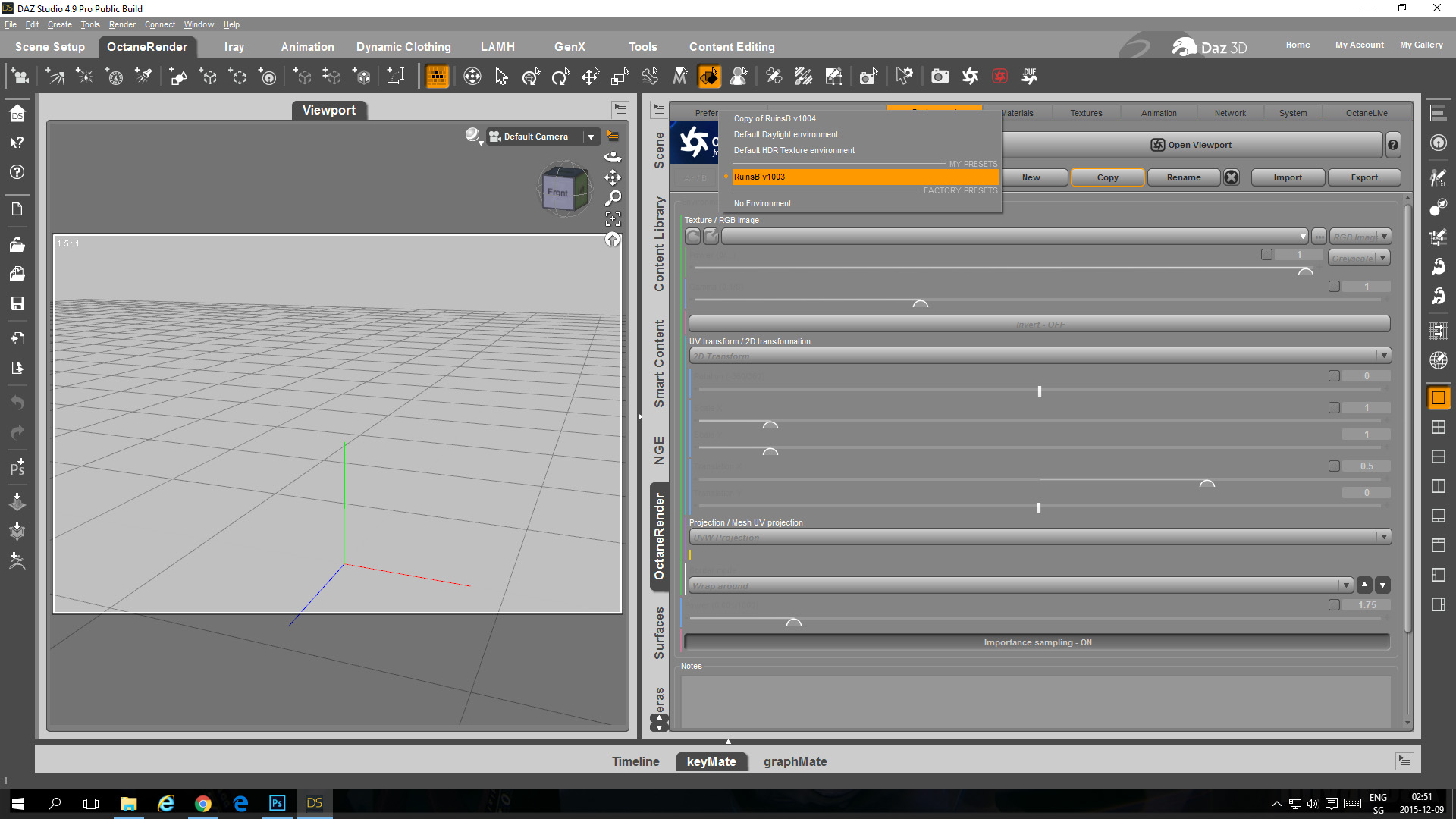Screen dimensions: 1456x819
Task: Click the Importance sampling ON bar
Action: 1037,642
